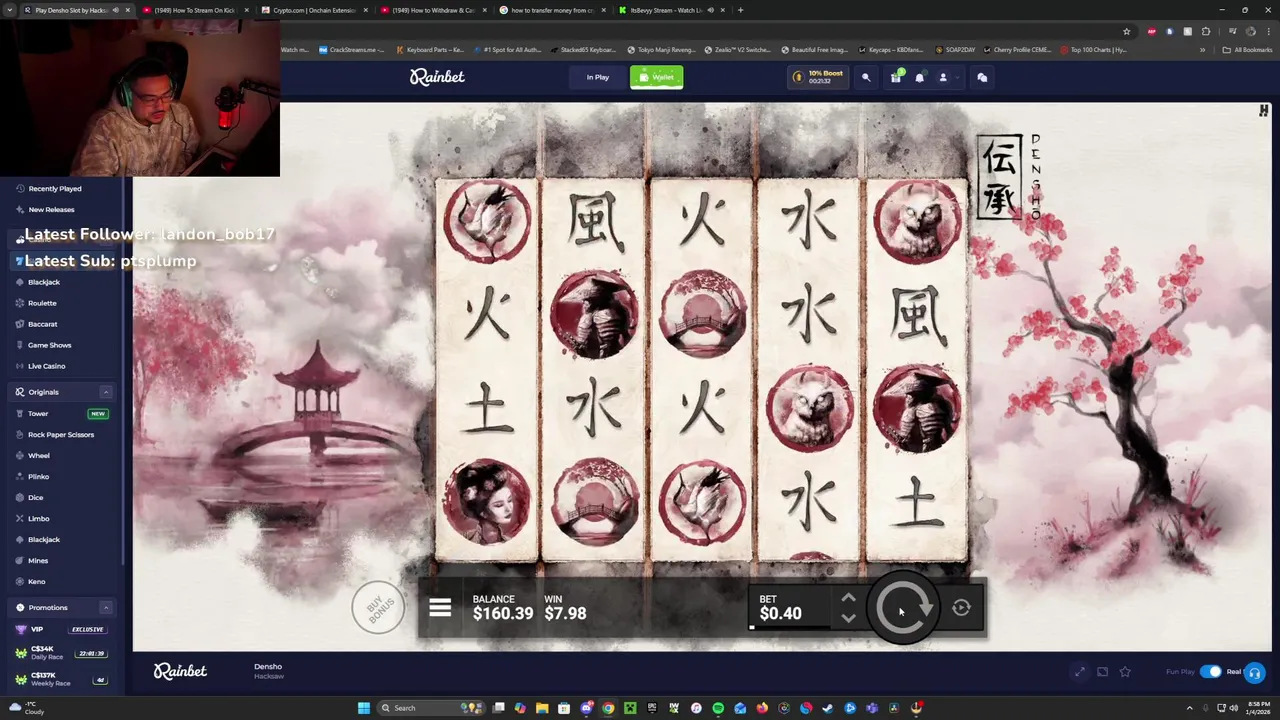Screen dimensions: 1280x720
Task: Toggle between Fun Play and Real mode
Action: pyautogui.click(x=1211, y=671)
